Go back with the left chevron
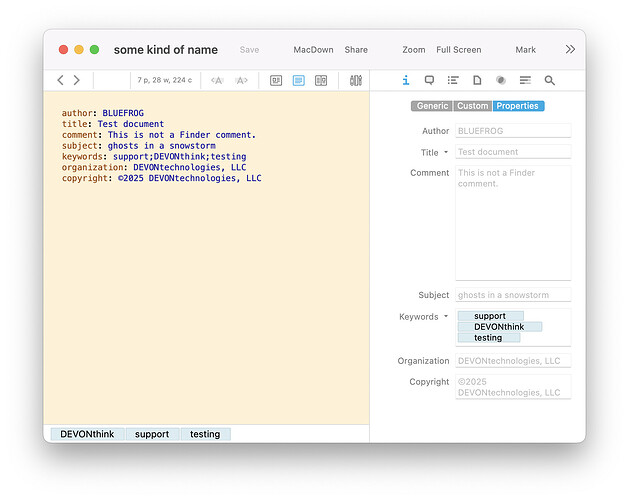Image resolution: width=629 pixels, height=500 pixels. pos(61,80)
